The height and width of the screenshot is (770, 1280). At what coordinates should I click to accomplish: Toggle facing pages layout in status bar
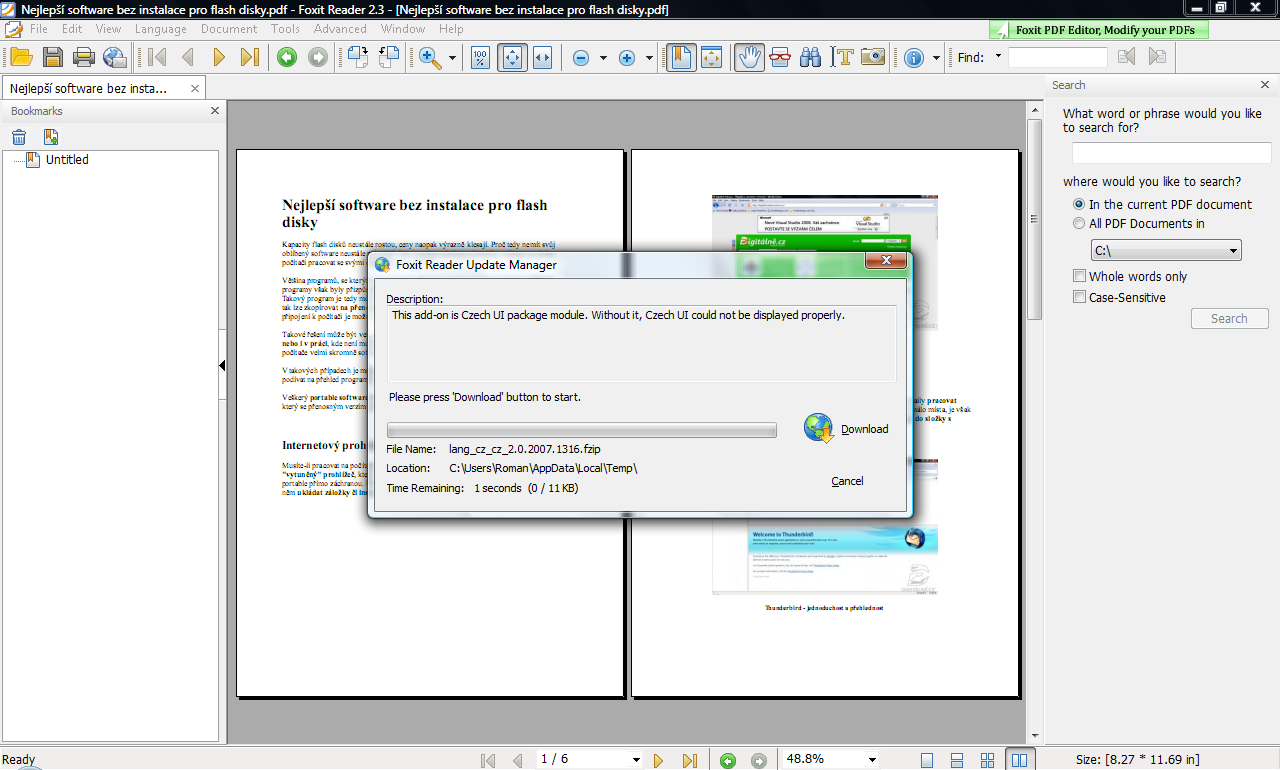click(x=1019, y=760)
